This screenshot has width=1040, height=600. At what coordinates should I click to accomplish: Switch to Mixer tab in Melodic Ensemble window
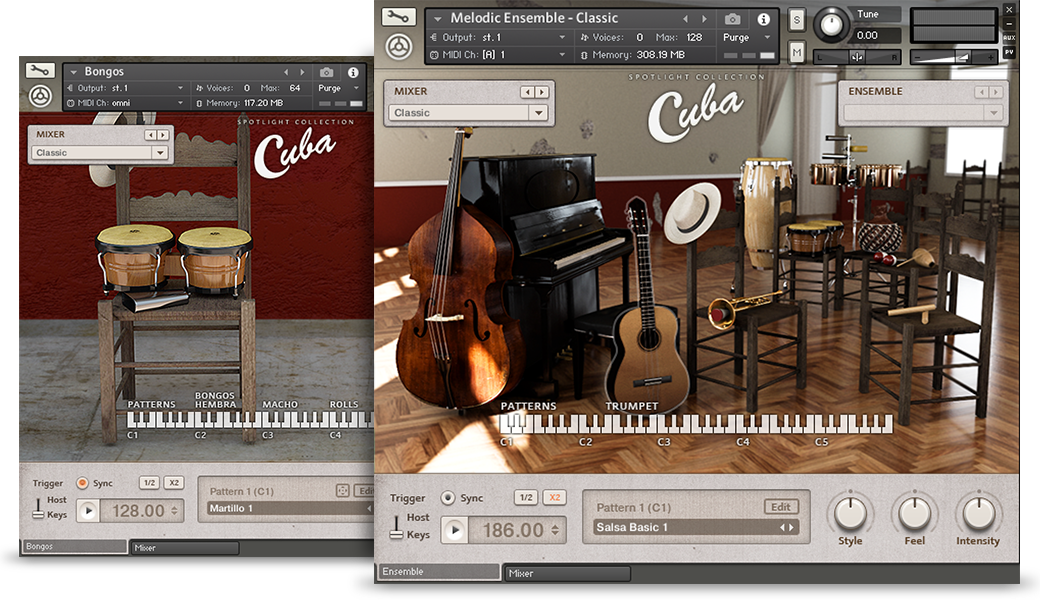click(567, 573)
